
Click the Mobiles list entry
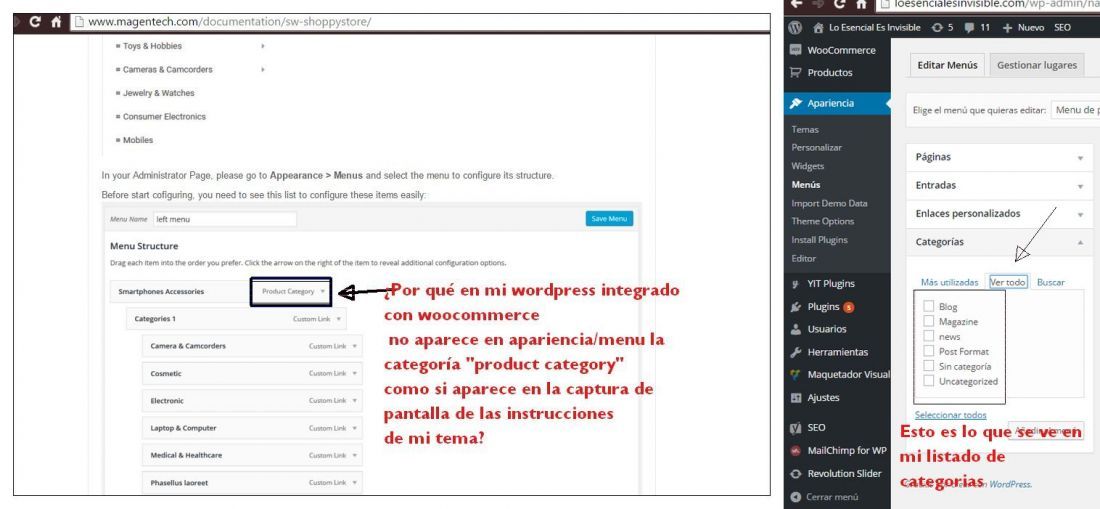[x=138, y=140]
